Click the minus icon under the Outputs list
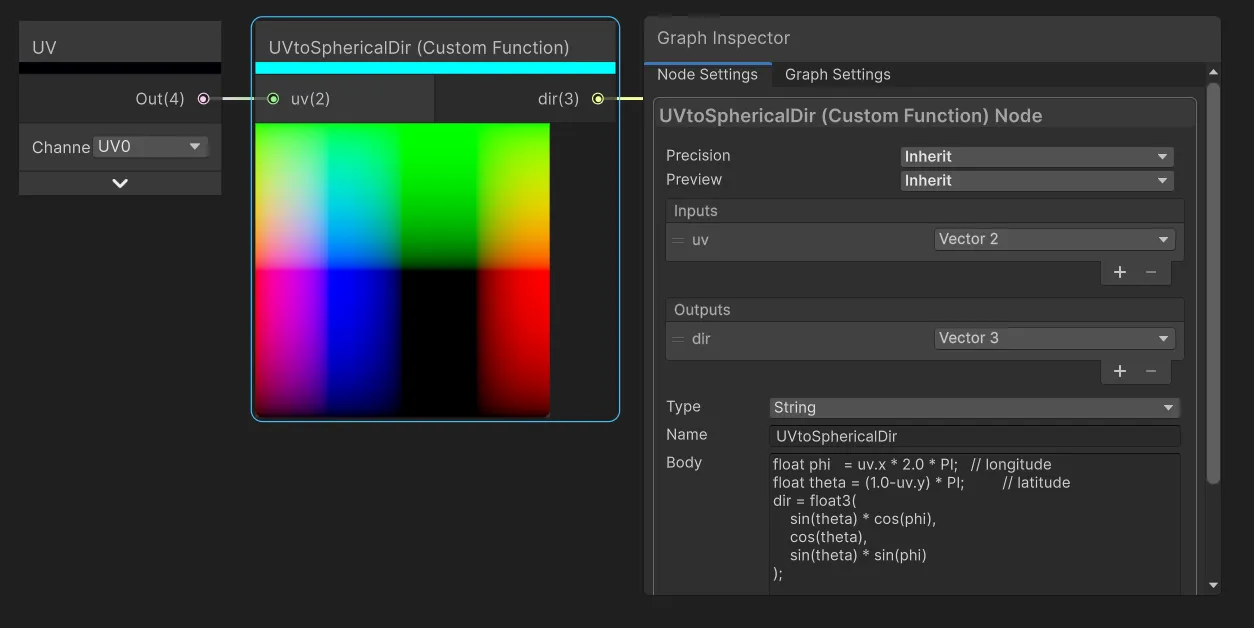 [1152, 371]
